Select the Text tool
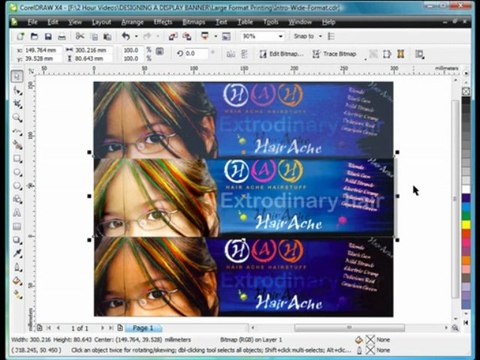480x360 pixels. coord(17,213)
